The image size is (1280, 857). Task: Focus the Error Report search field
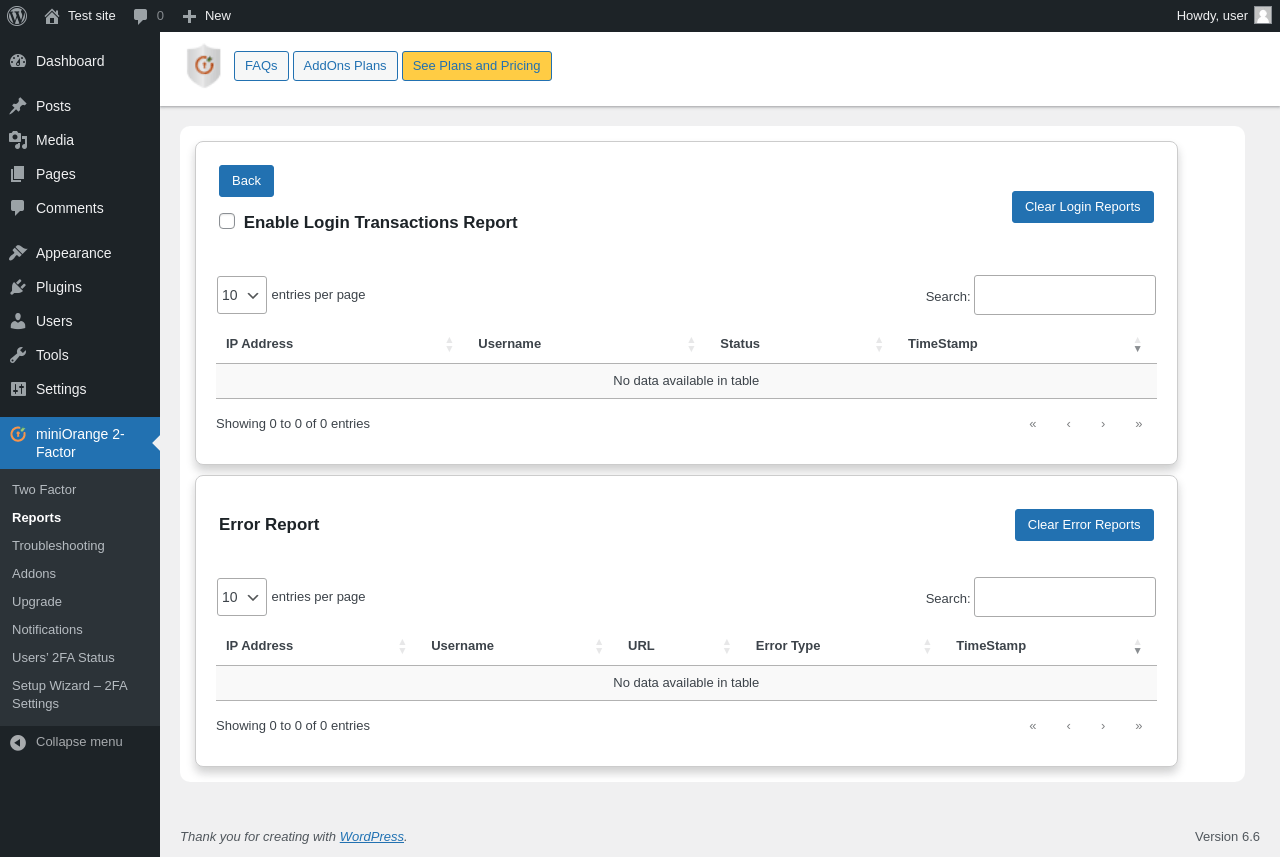coord(1065,597)
